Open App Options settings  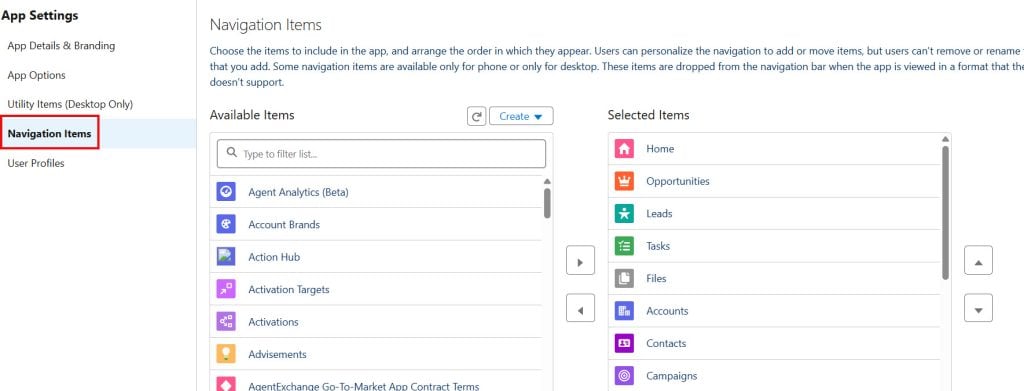pyautogui.click(x=37, y=75)
